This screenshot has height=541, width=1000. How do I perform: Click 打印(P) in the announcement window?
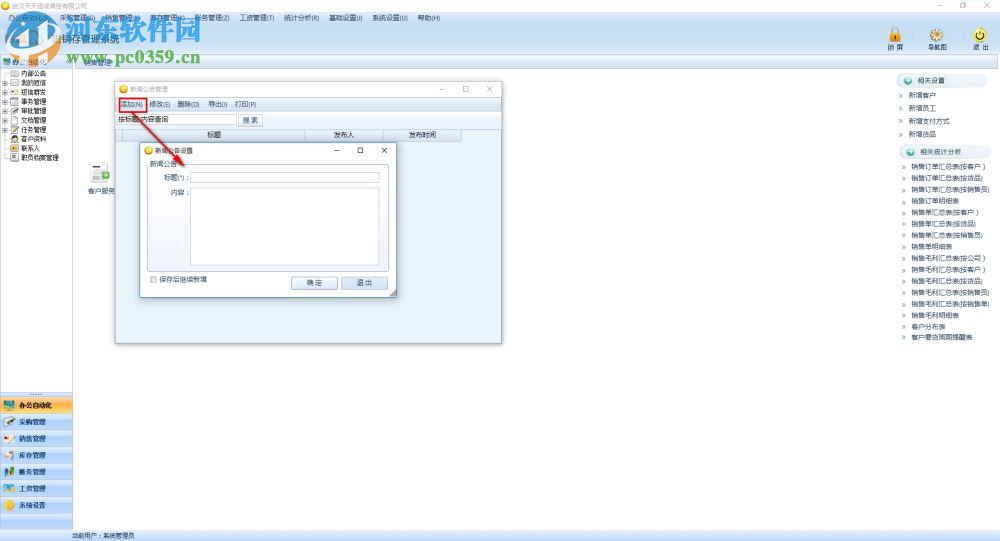246,104
